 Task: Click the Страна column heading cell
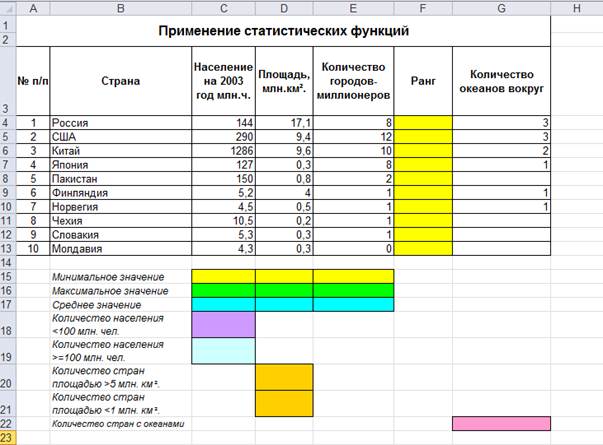tap(121, 81)
